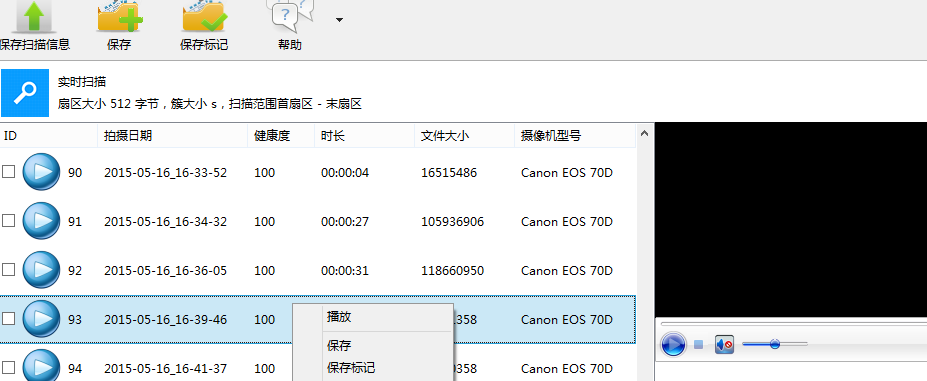
Task: Sort by the 文件大小 column header
Action: click(x=464, y=135)
